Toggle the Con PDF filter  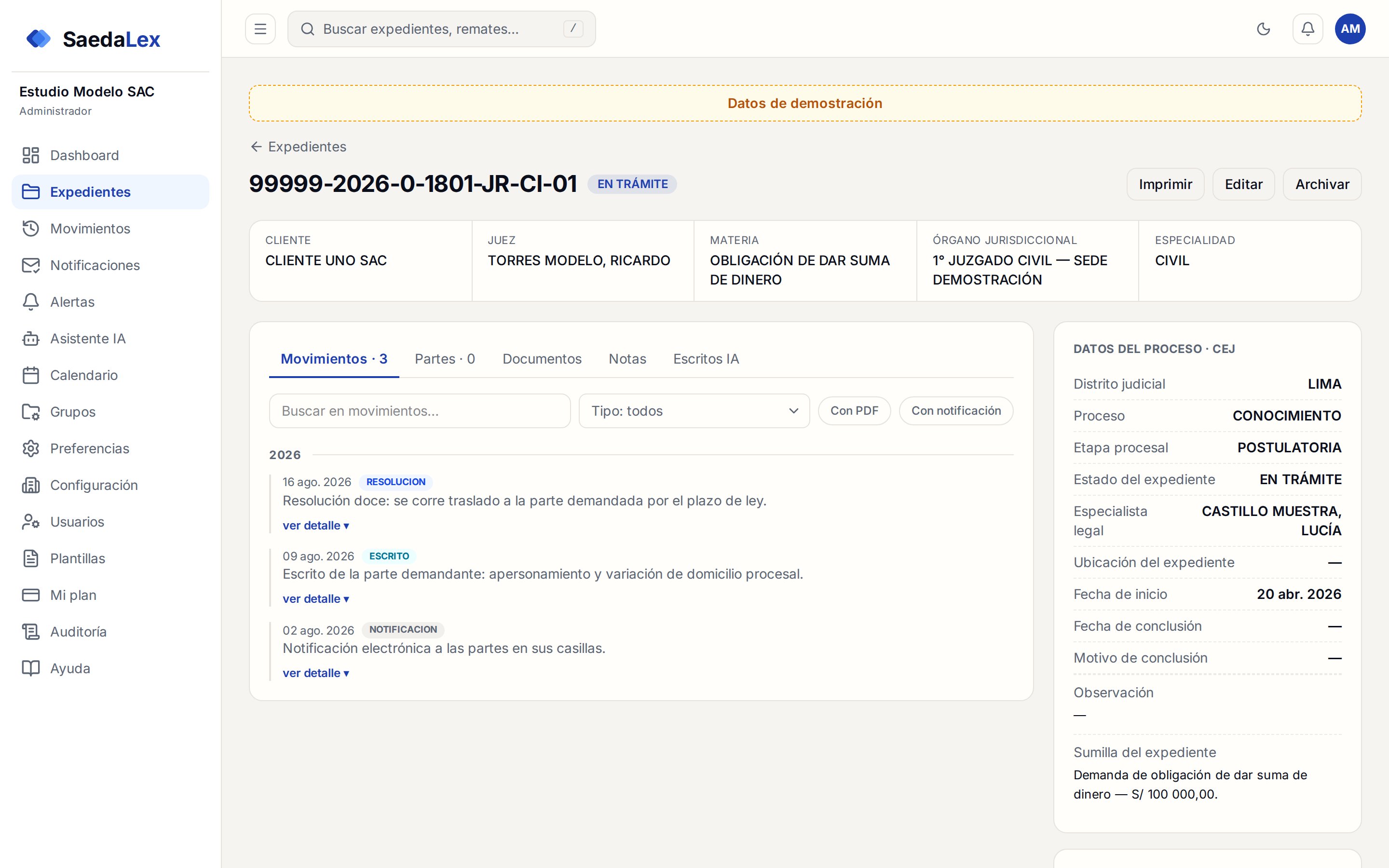tap(854, 411)
